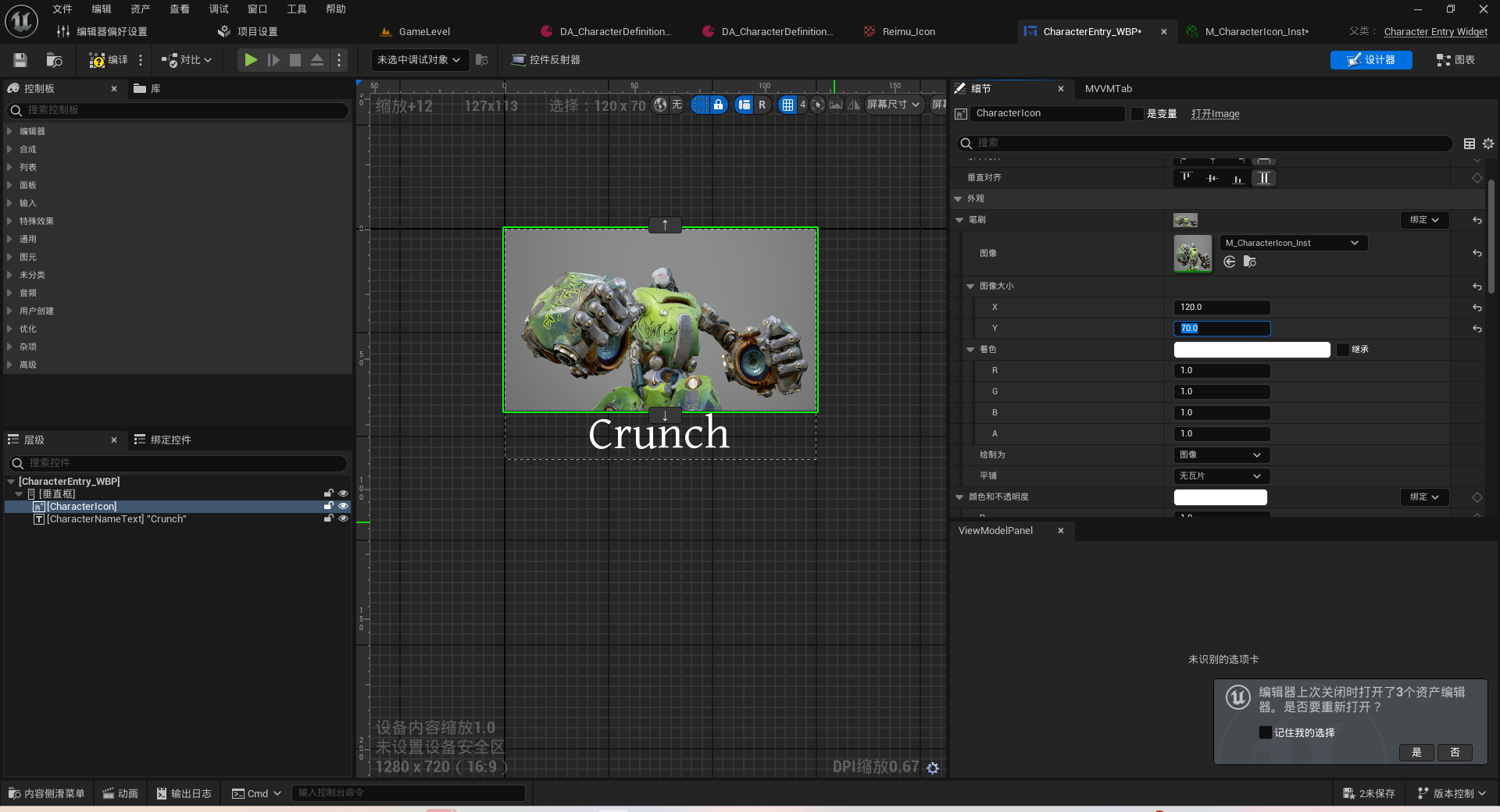Click the zoom-to-fit icon in designer
Viewport: 1500px width, 812px height.
pos(818,105)
